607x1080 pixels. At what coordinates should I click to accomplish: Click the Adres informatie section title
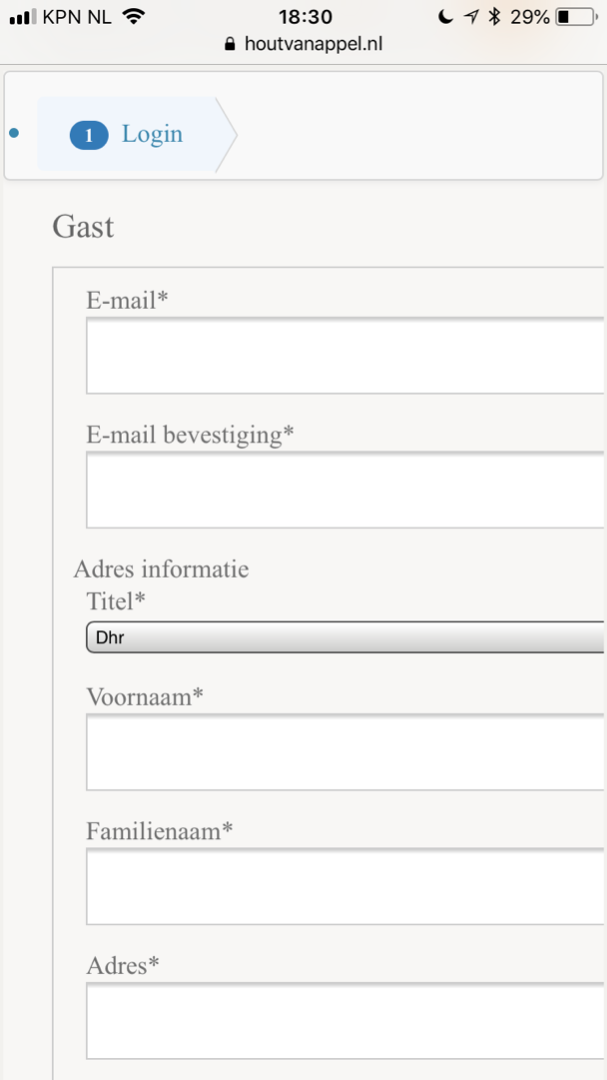click(161, 569)
